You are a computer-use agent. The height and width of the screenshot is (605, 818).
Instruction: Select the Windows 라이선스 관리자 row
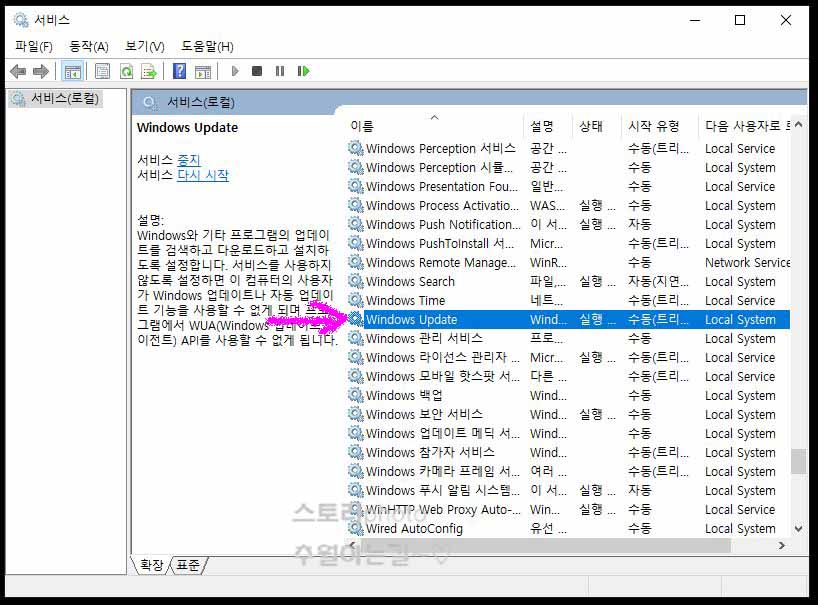(568, 357)
